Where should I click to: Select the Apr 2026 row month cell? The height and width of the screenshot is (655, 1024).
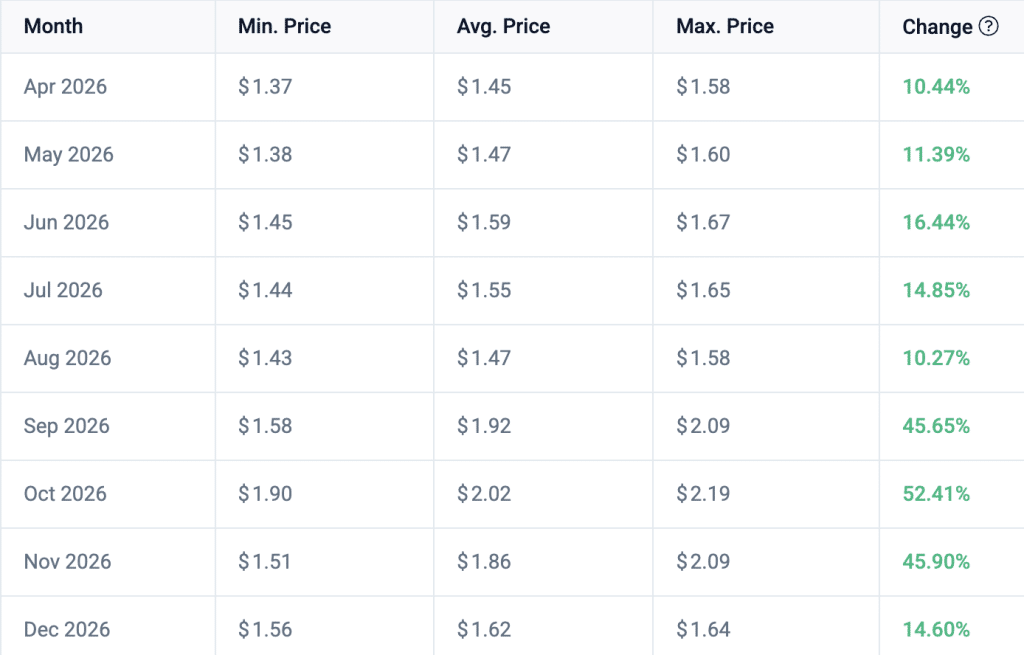tap(65, 87)
